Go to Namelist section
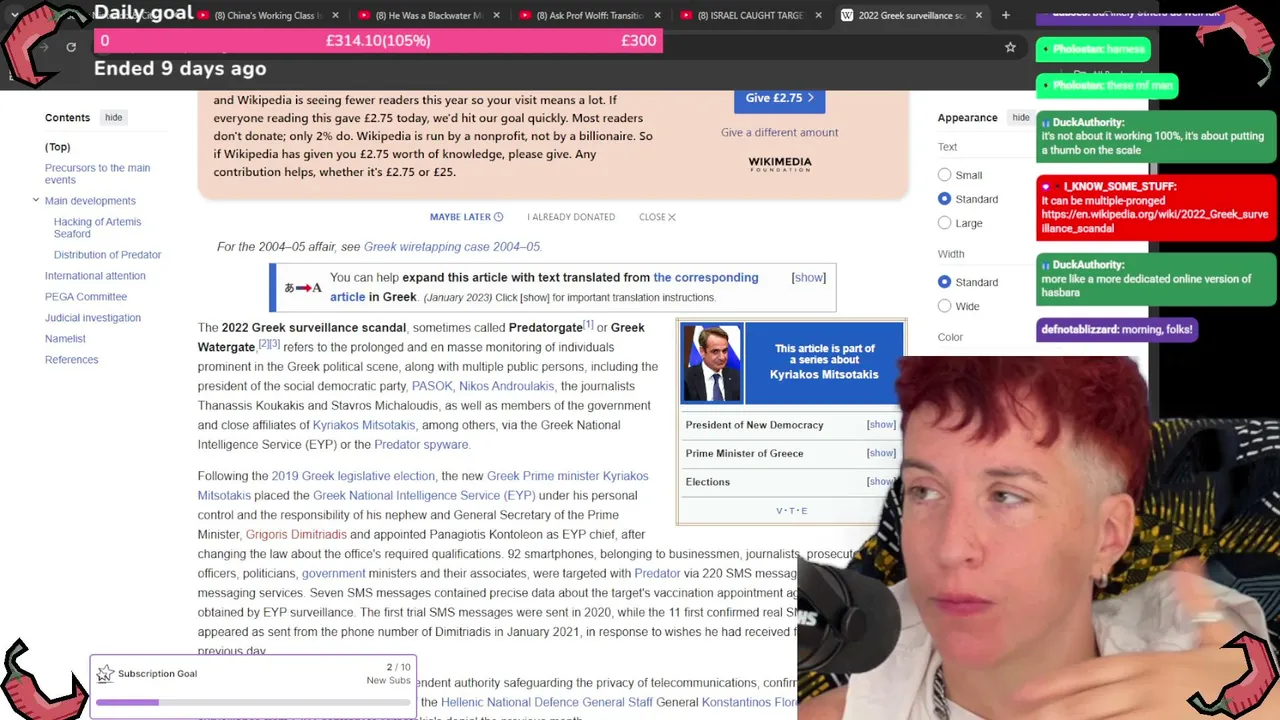Viewport: 1280px width, 720px height. (65, 339)
